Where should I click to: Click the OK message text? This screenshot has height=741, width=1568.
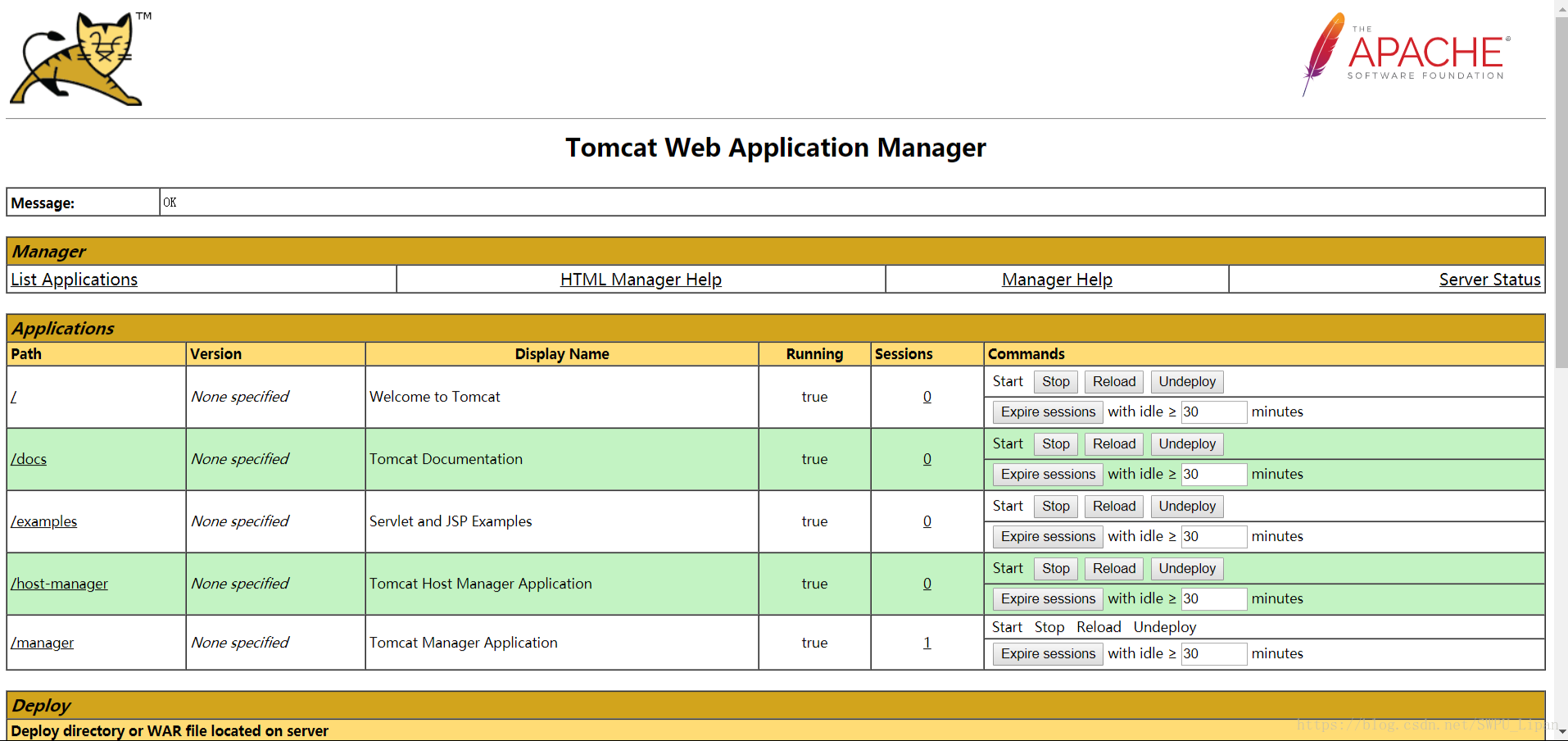point(170,202)
